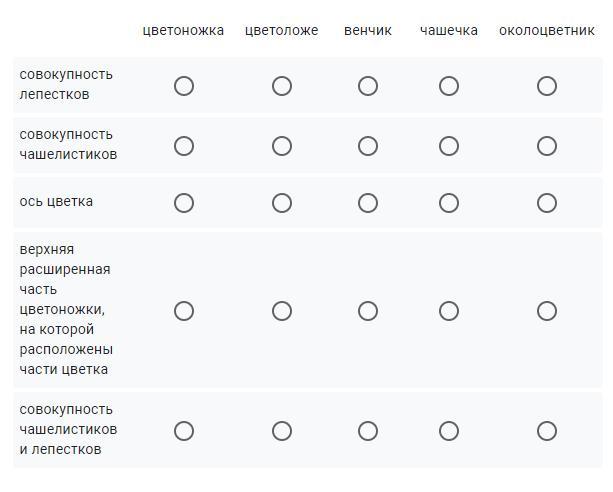613x492 pixels.
Task: Select венчик in the ось цветка row
Action: pyautogui.click(x=367, y=203)
